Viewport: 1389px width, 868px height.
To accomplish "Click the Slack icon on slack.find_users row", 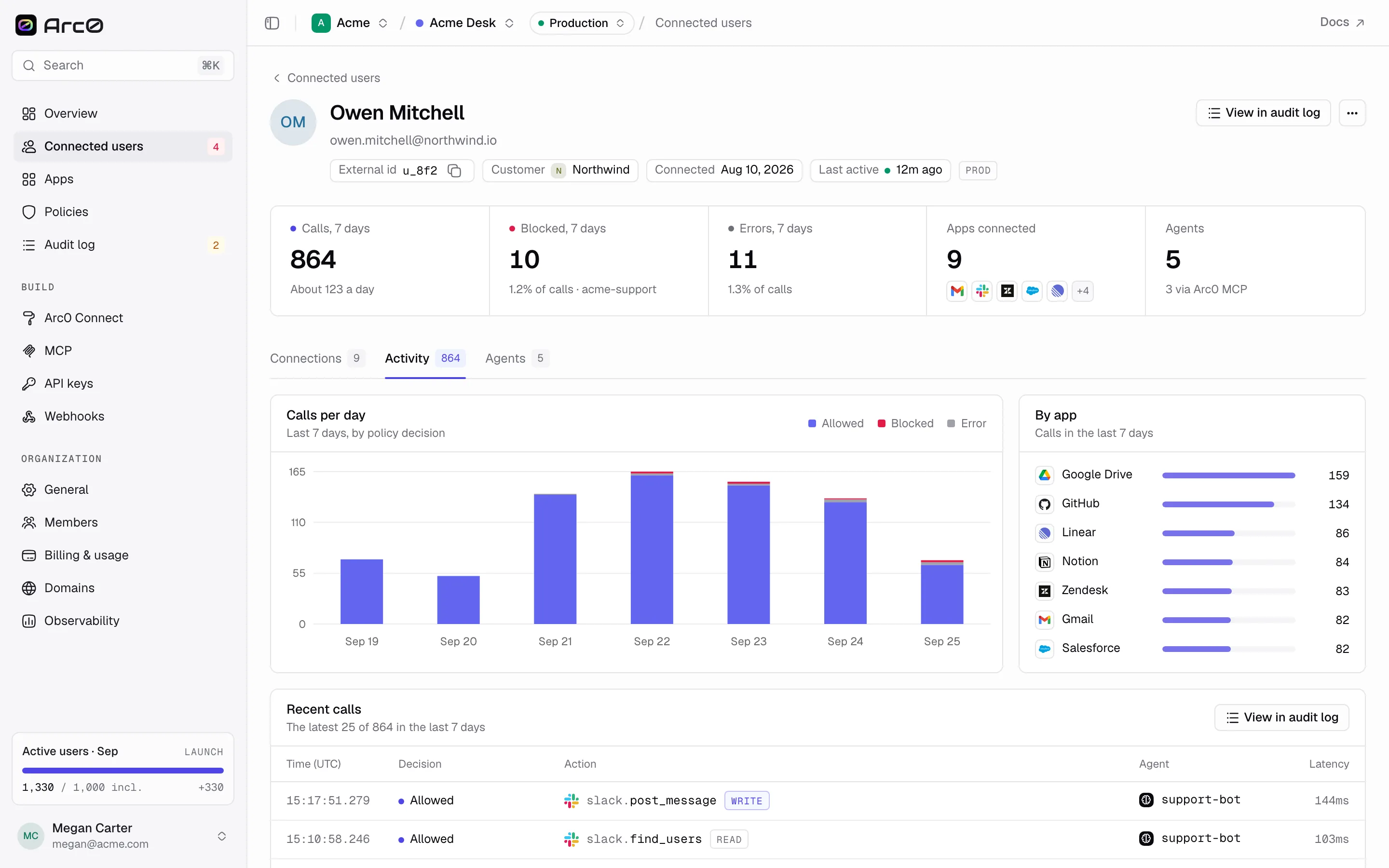I will (x=571, y=839).
